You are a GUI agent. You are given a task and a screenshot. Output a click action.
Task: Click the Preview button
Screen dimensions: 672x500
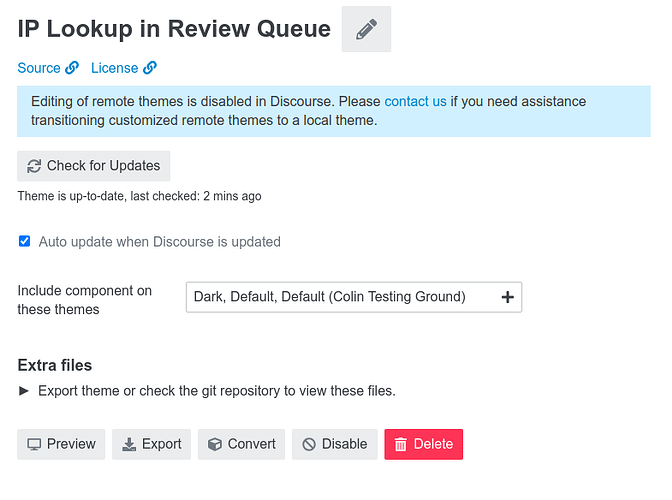(61, 444)
